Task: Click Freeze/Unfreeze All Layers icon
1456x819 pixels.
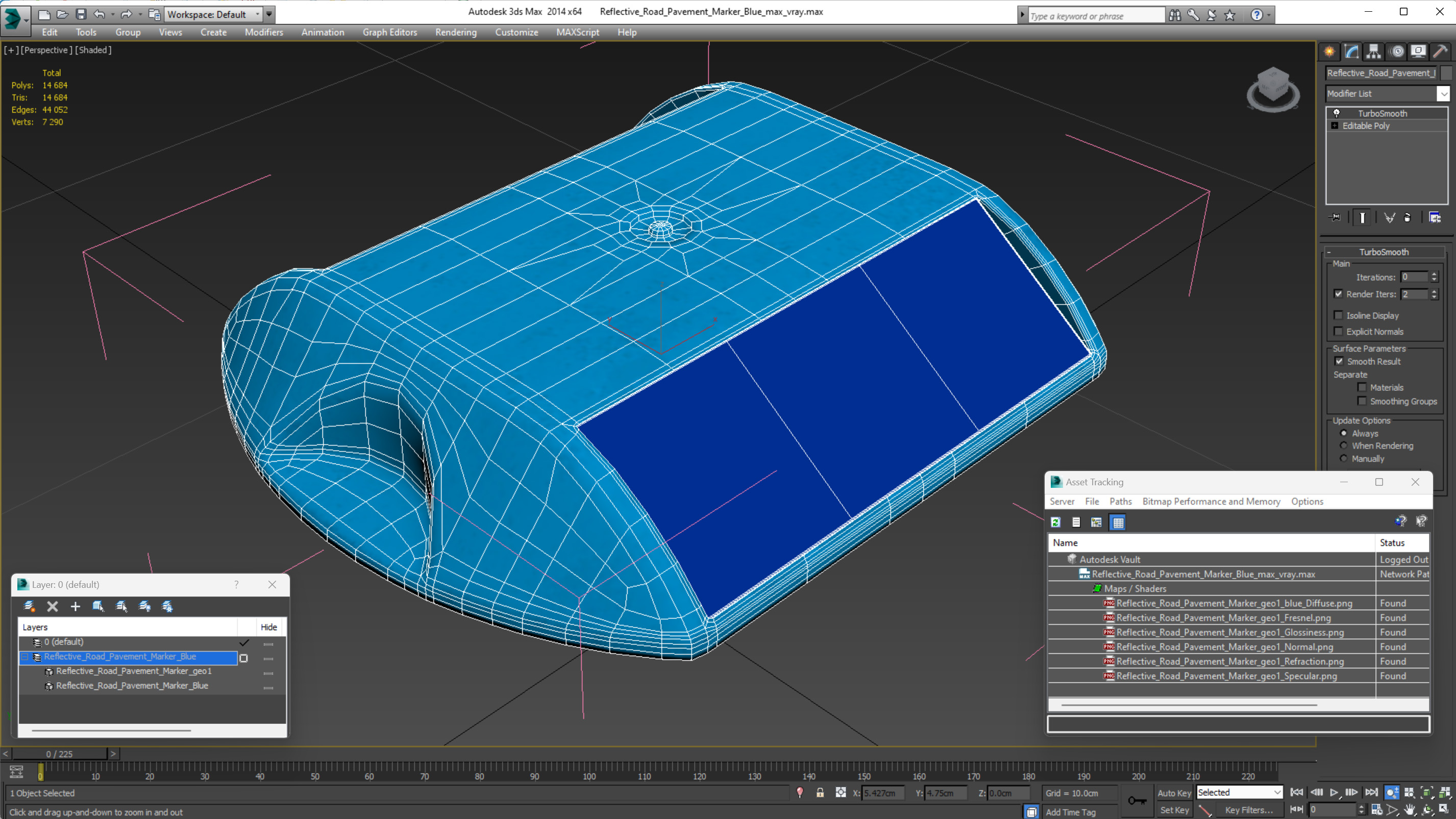Action: tap(167, 607)
